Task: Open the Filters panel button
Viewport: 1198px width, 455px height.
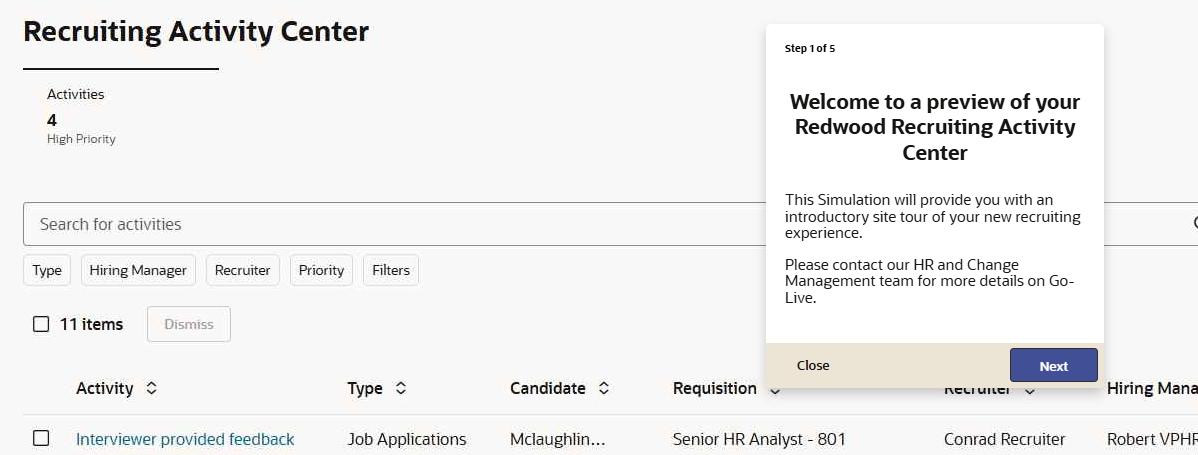Action: (x=391, y=270)
